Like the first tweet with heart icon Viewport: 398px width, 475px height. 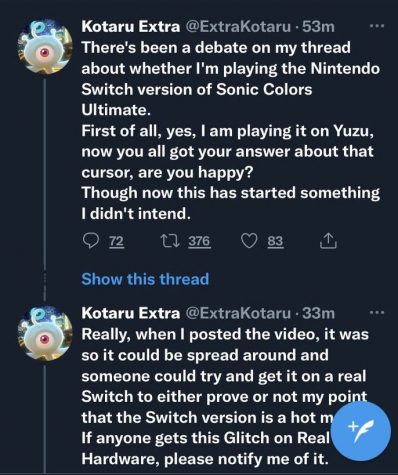(249, 241)
